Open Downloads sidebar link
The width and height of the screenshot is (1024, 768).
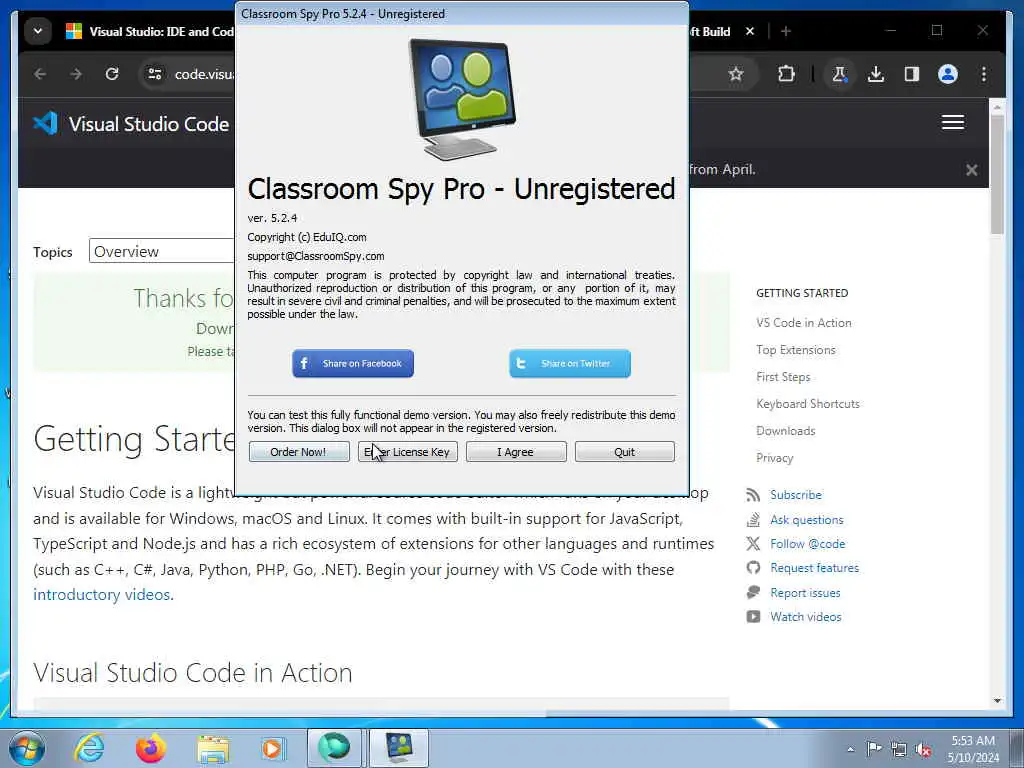pos(786,431)
